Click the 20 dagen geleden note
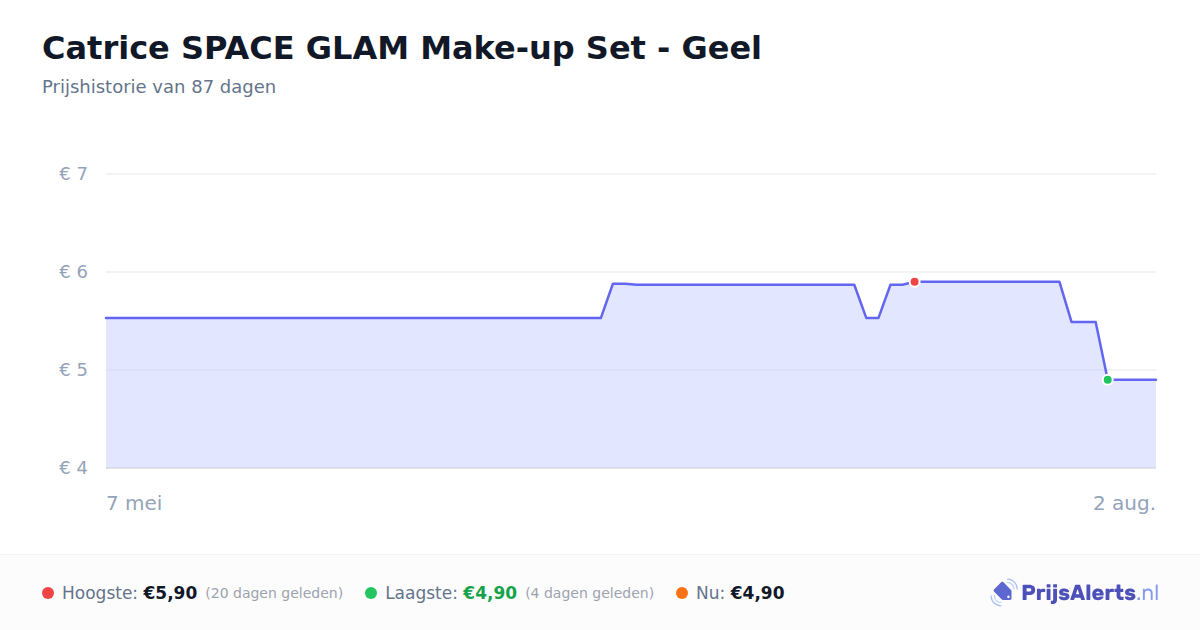This screenshot has height=630, width=1200. (274, 594)
